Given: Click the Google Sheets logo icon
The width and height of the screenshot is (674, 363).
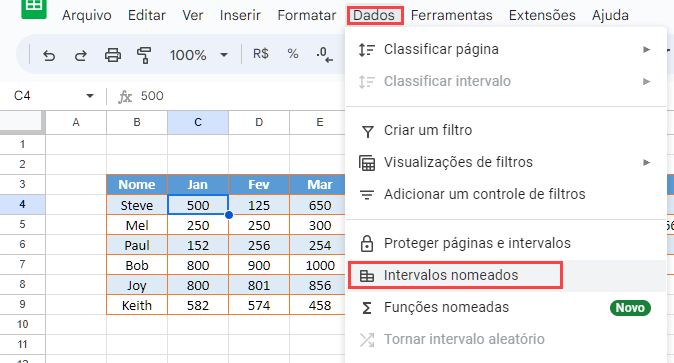Looking at the screenshot, I should click(x=34, y=9).
